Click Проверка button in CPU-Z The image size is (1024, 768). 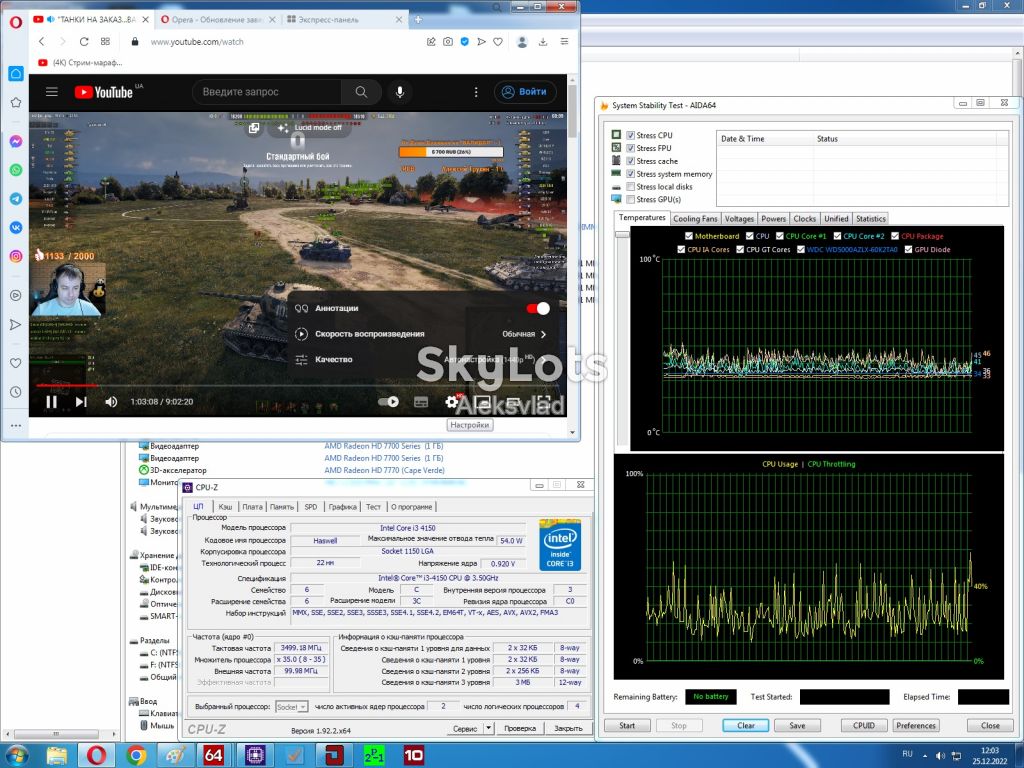tap(520, 728)
